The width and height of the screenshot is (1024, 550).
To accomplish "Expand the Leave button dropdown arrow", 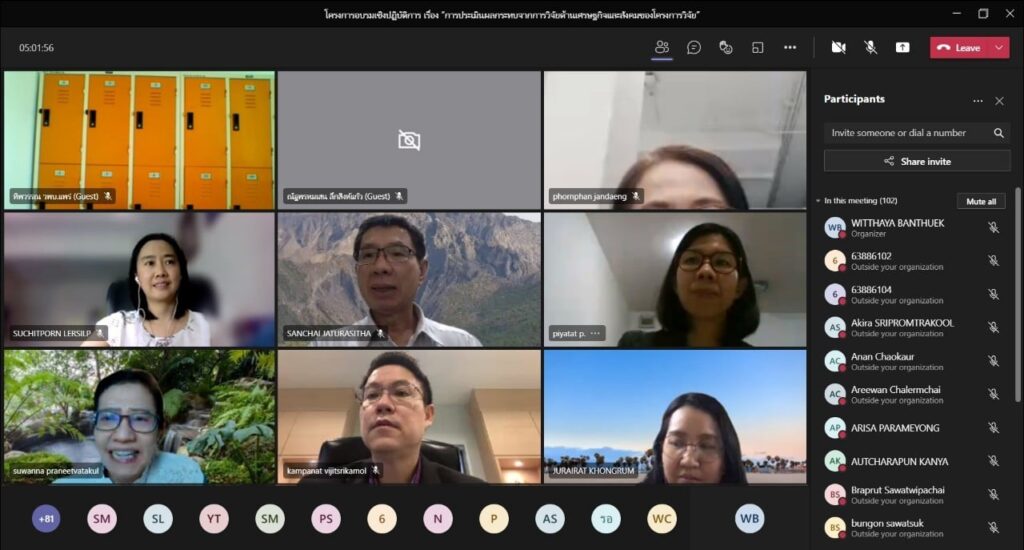I will [998, 47].
